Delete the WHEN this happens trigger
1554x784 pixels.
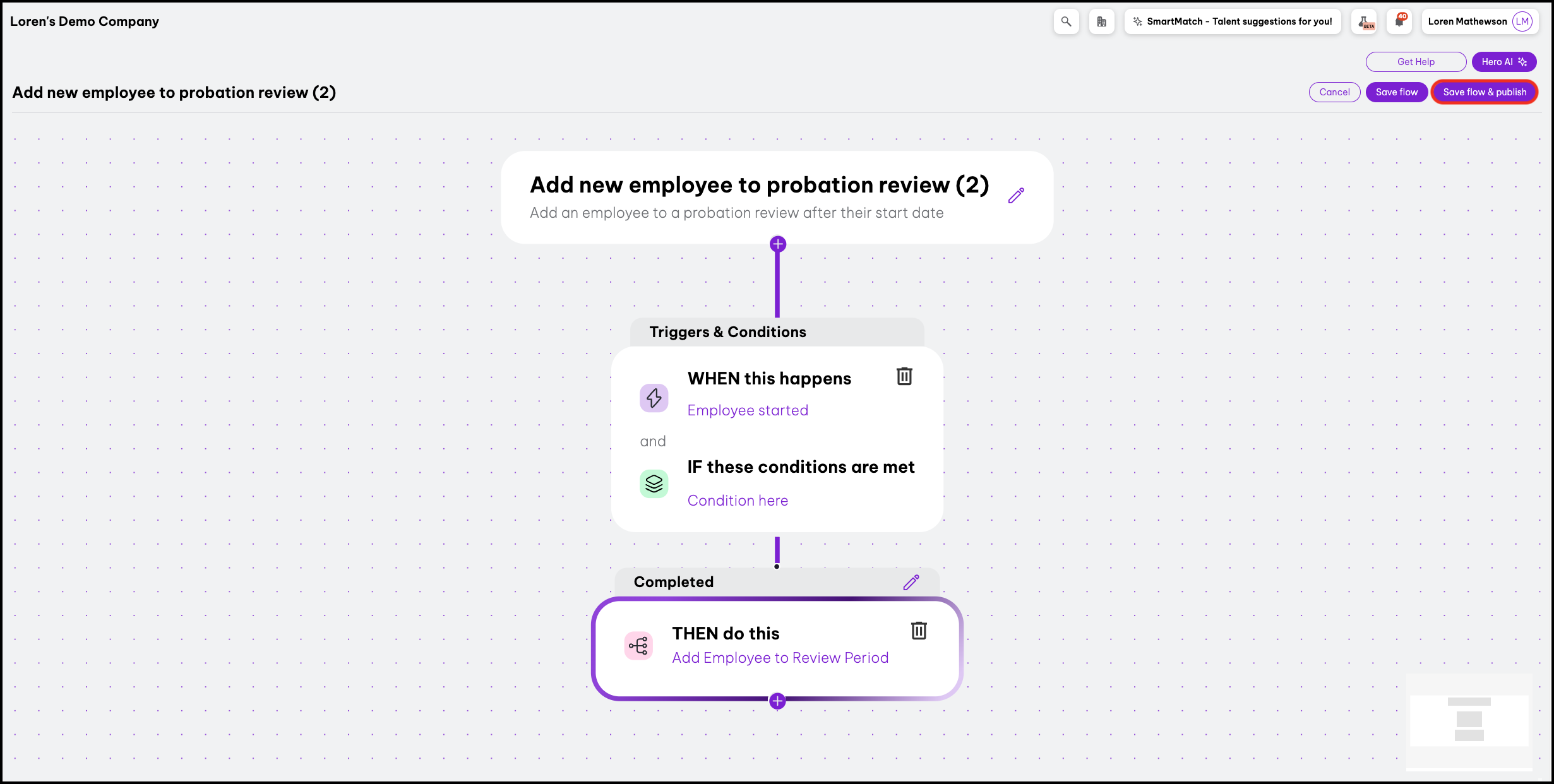coord(904,377)
